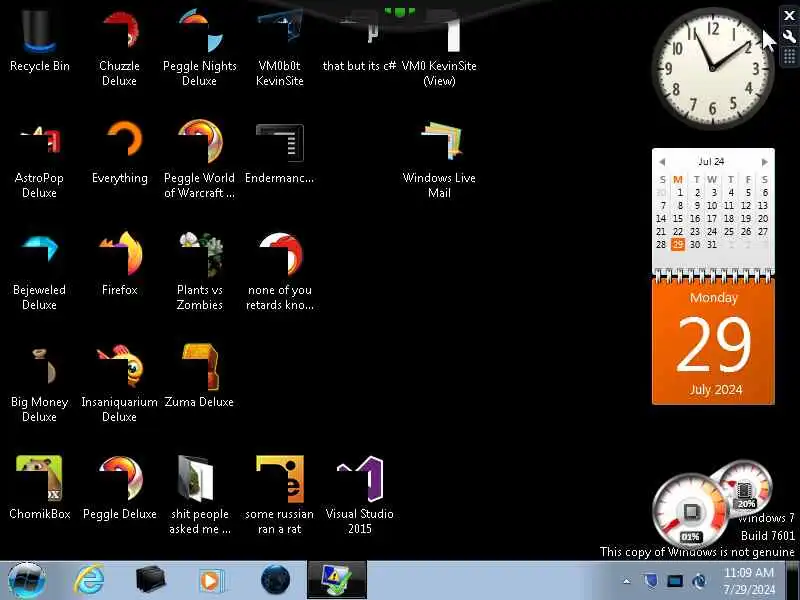Launch Chuzzle Deluxe from the desktop
The image size is (800, 600).
tap(119, 48)
